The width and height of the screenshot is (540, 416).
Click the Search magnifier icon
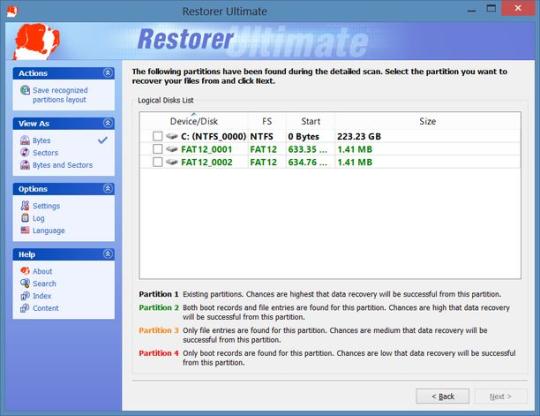[x=25, y=283]
